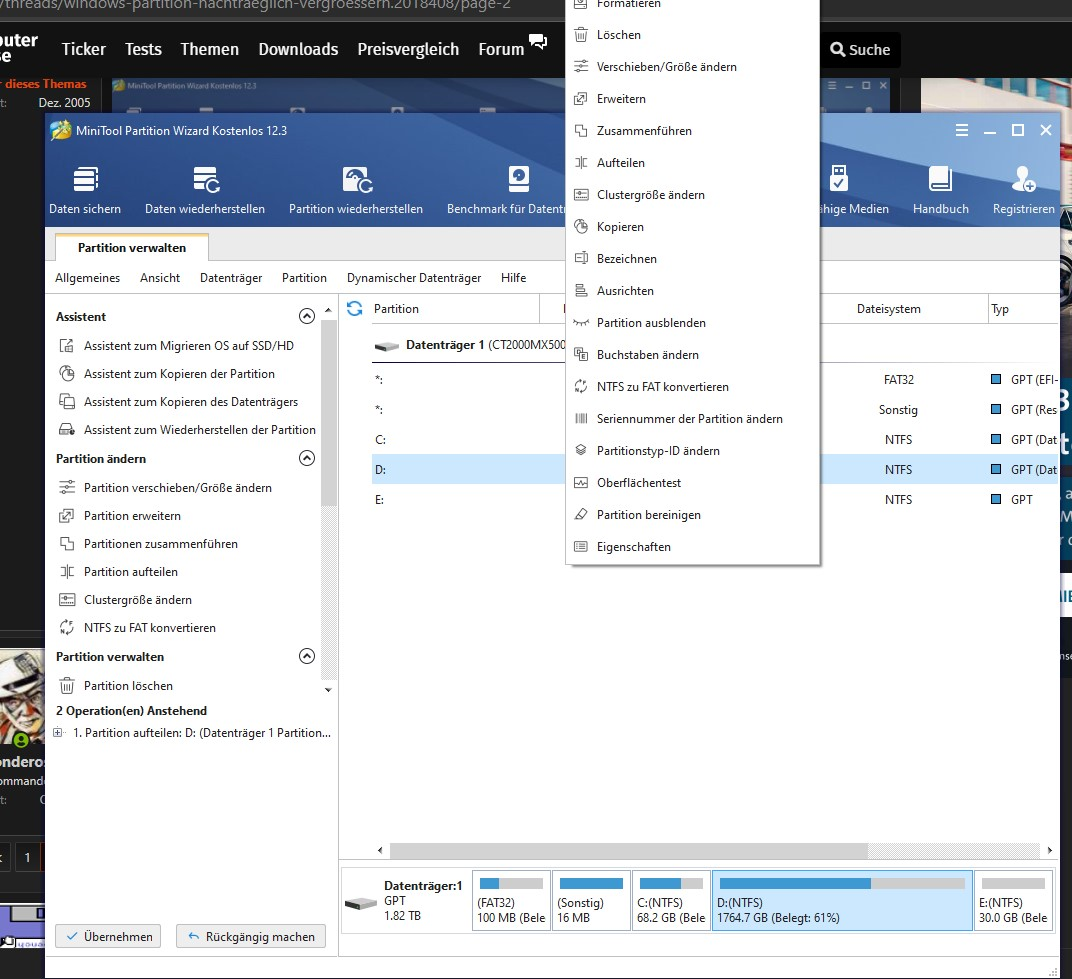
Task: Select Oberflächentest in context menu
Action: pos(693,483)
